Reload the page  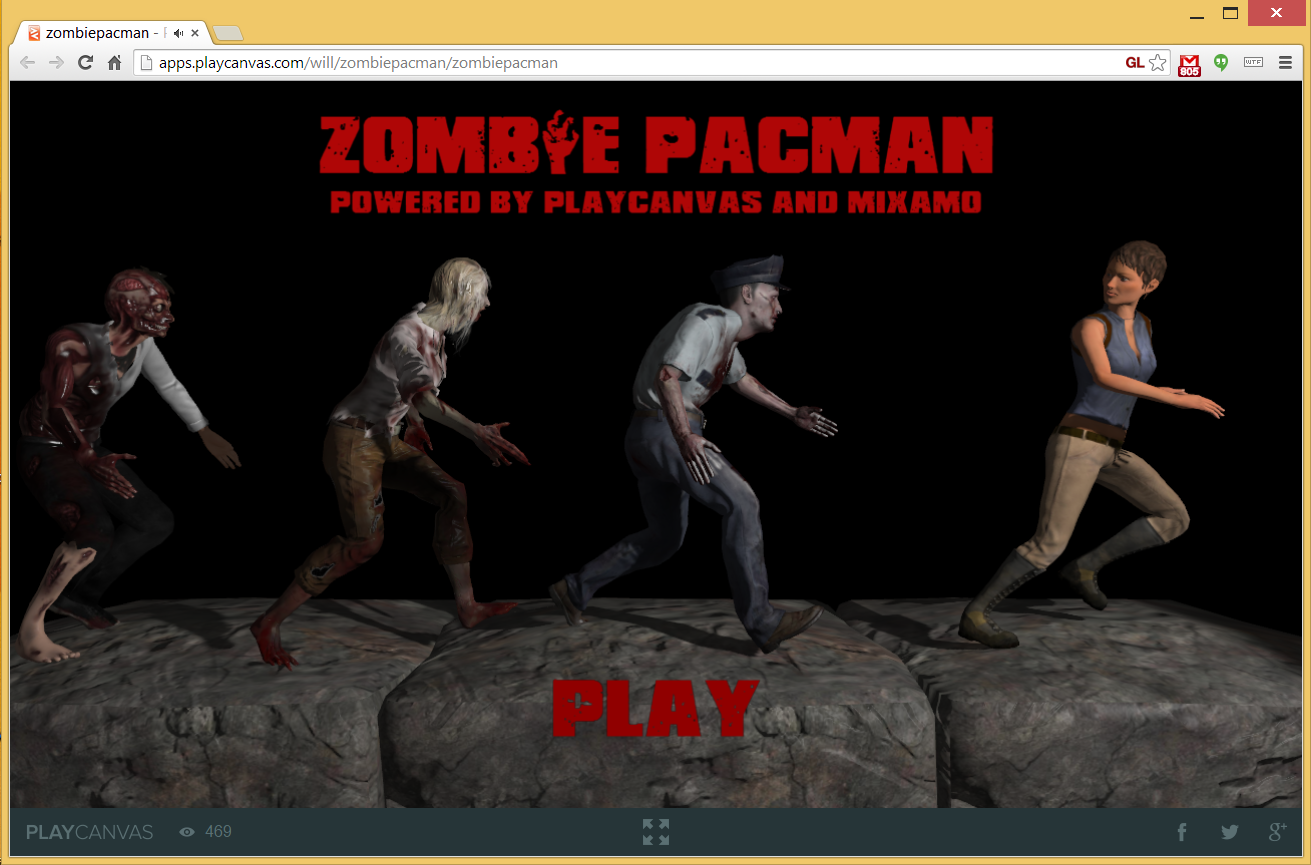[x=86, y=62]
